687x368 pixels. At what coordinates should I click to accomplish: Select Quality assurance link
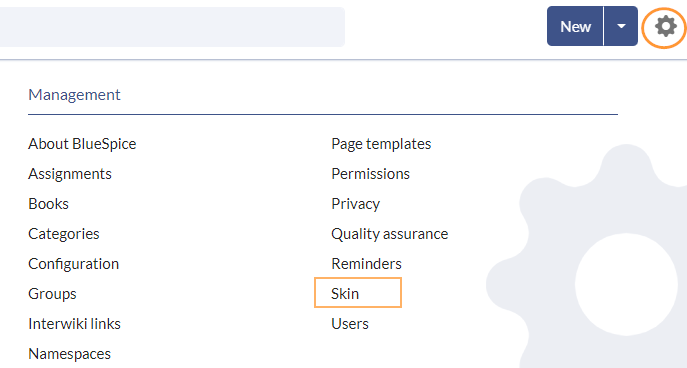(x=390, y=234)
